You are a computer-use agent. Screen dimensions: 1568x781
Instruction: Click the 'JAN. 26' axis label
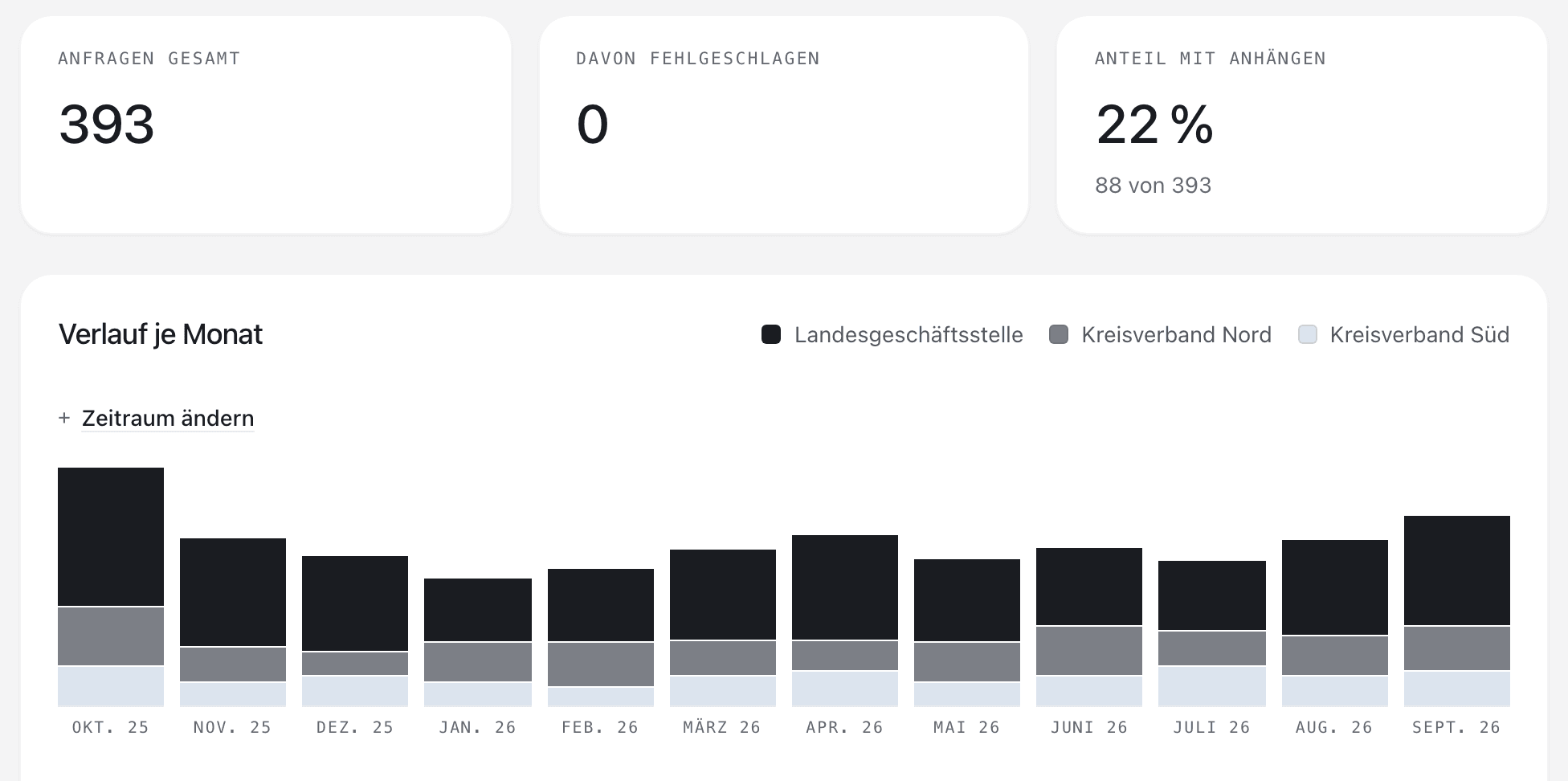(478, 727)
